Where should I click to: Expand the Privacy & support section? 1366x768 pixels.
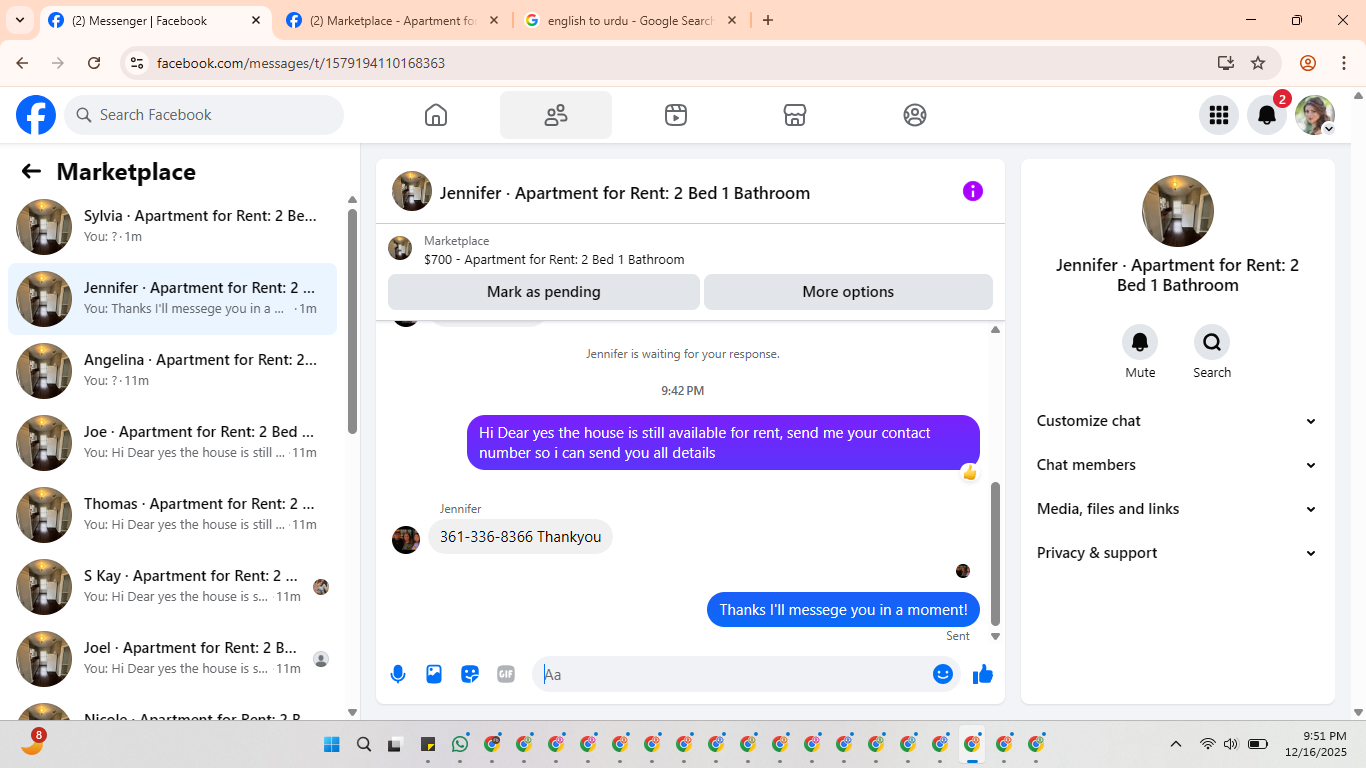pos(1178,553)
